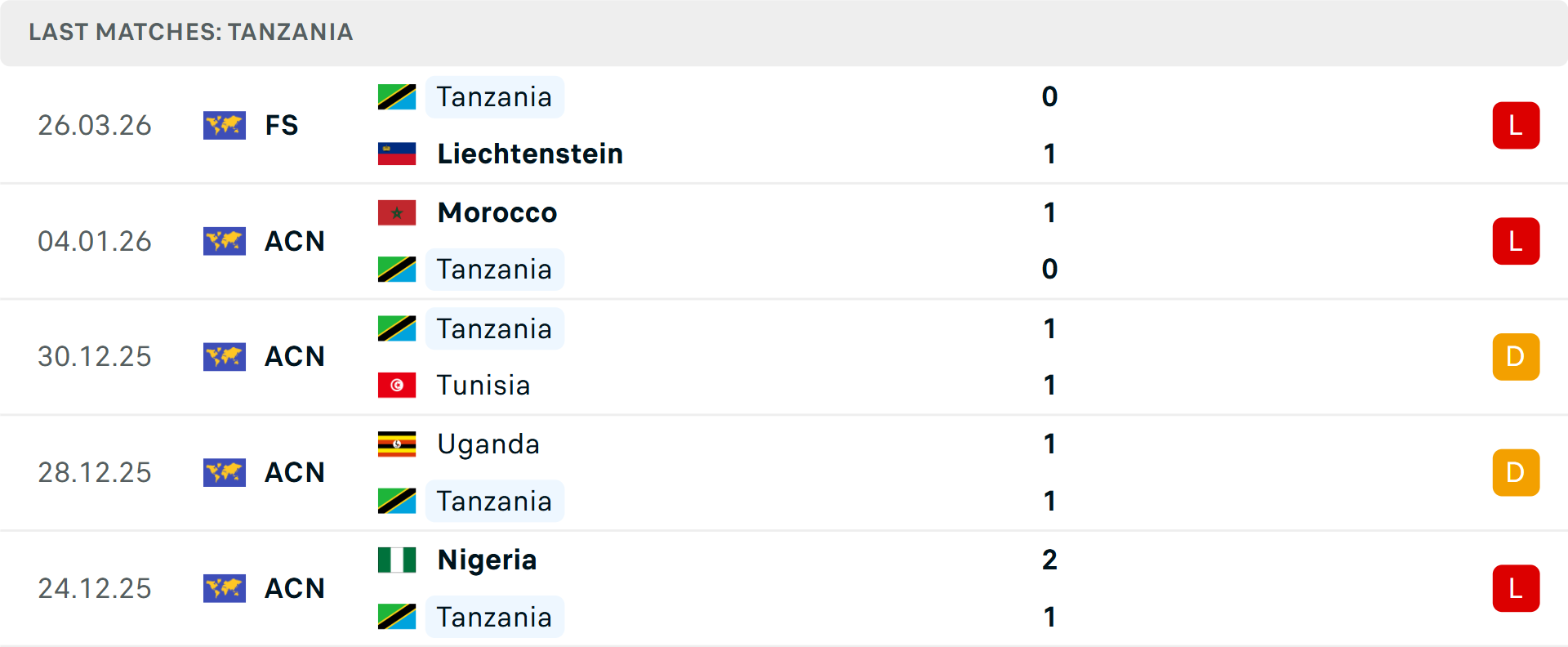This screenshot has width=1568, height=647.
Task: Click the yellow D badge for the Uganda match
Action: [x=1516, y=472]
